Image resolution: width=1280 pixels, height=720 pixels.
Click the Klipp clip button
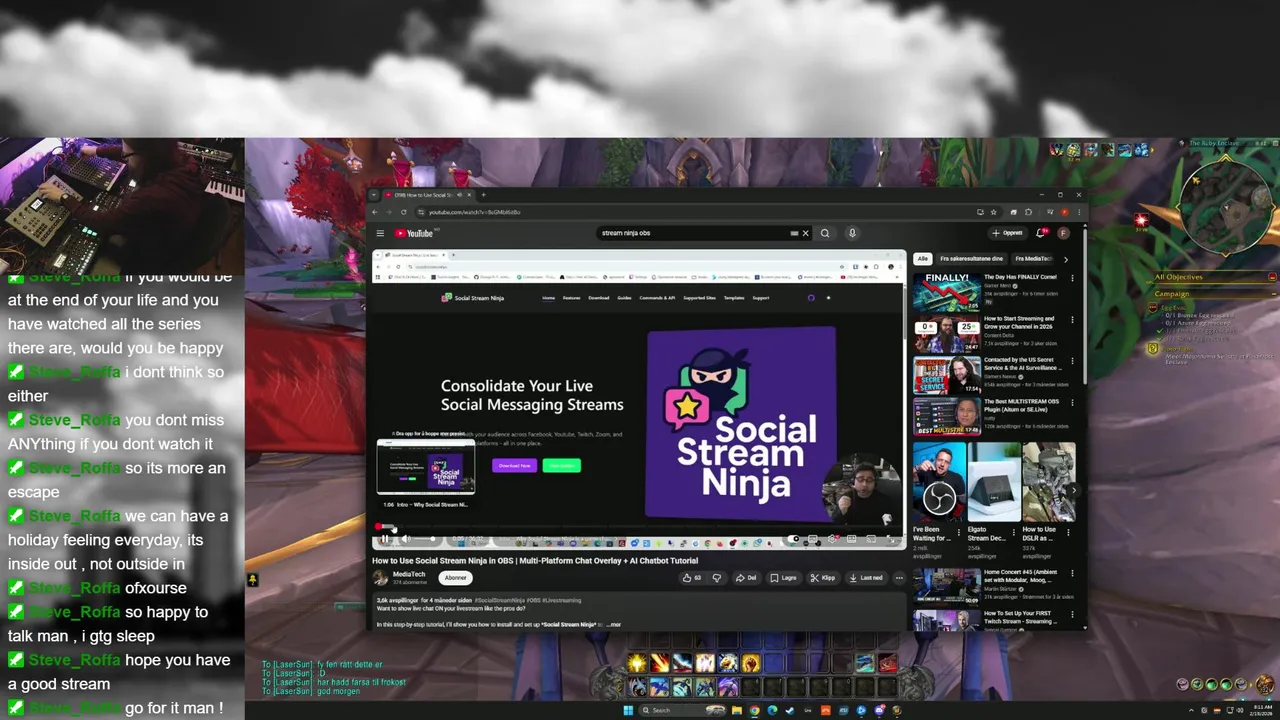click(x=823, y=578)
